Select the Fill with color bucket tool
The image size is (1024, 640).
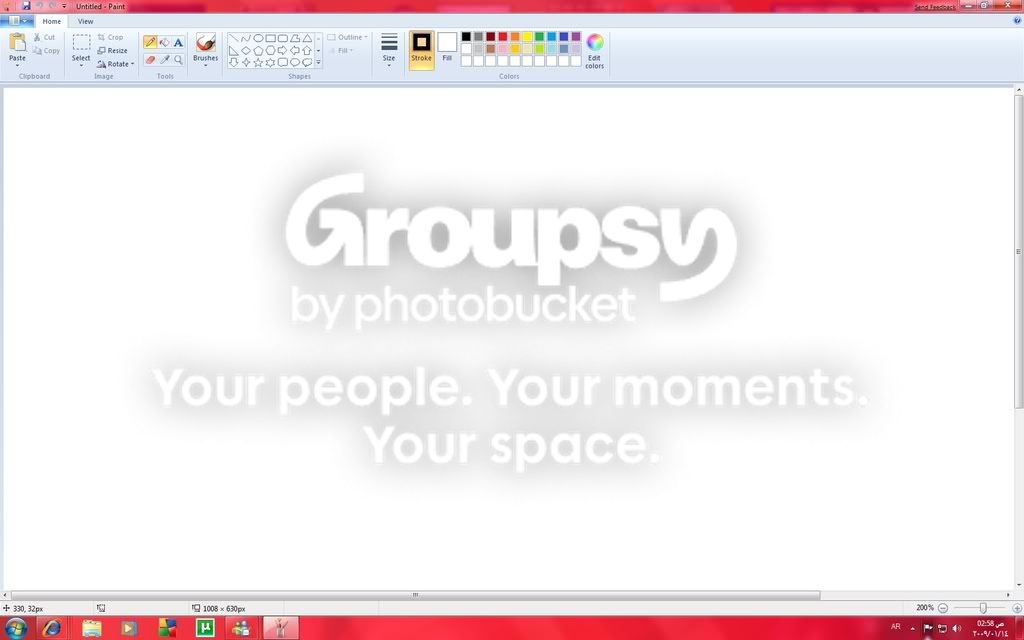click(165, 42)
